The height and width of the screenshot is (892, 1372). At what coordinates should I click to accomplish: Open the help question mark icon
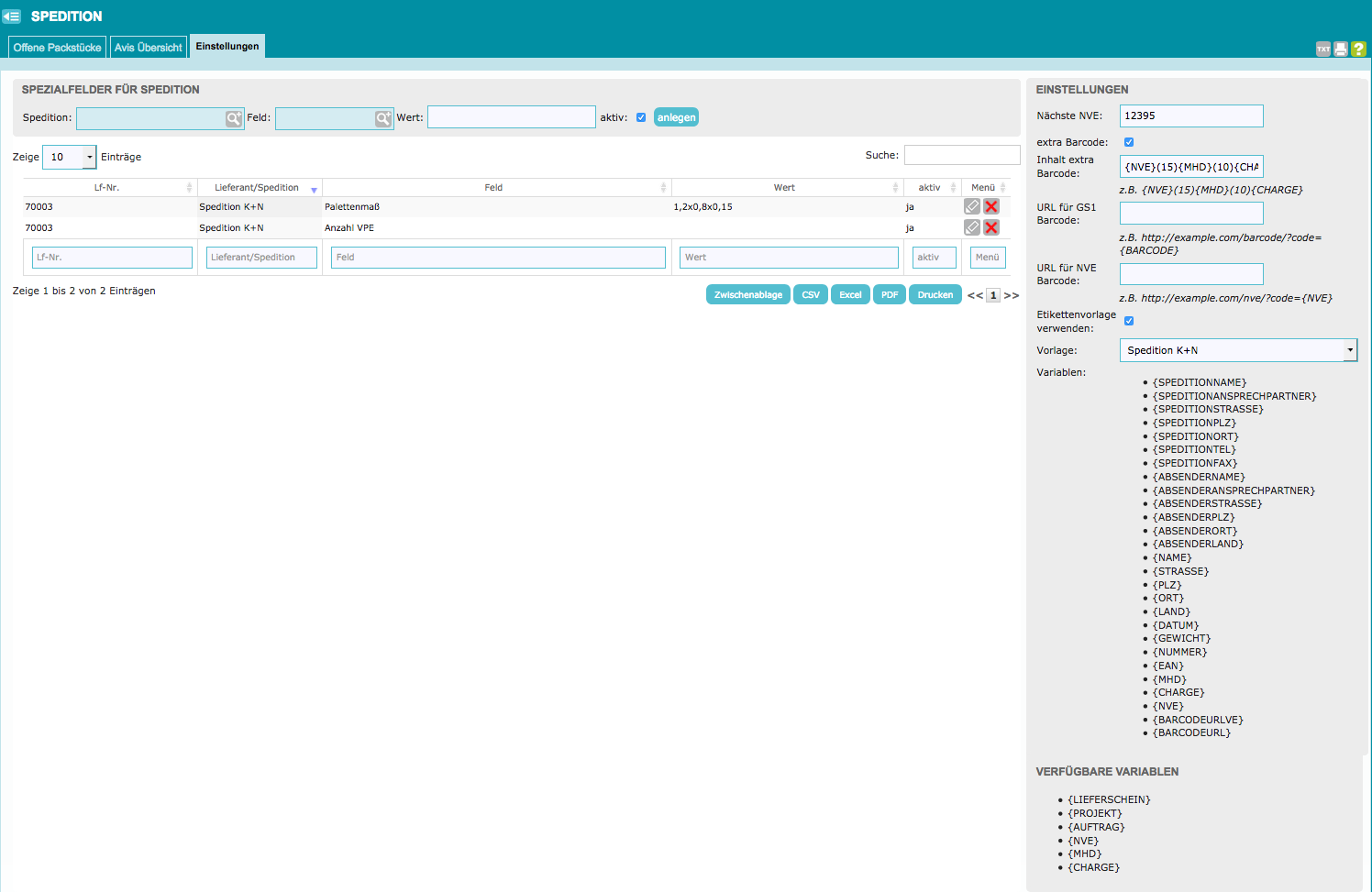pyautogui.click(x=1358, y=50)
